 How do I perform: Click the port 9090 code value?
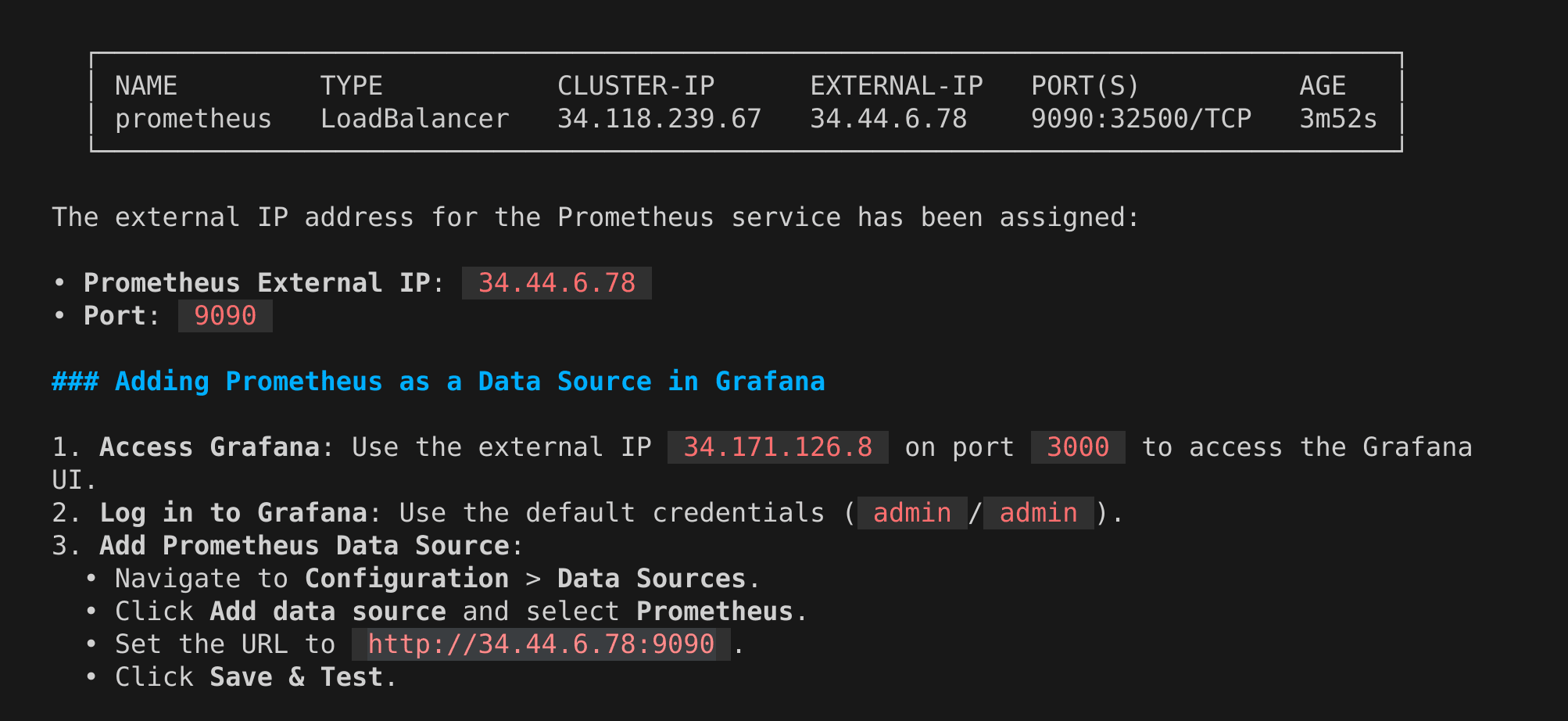click(225, 316)
